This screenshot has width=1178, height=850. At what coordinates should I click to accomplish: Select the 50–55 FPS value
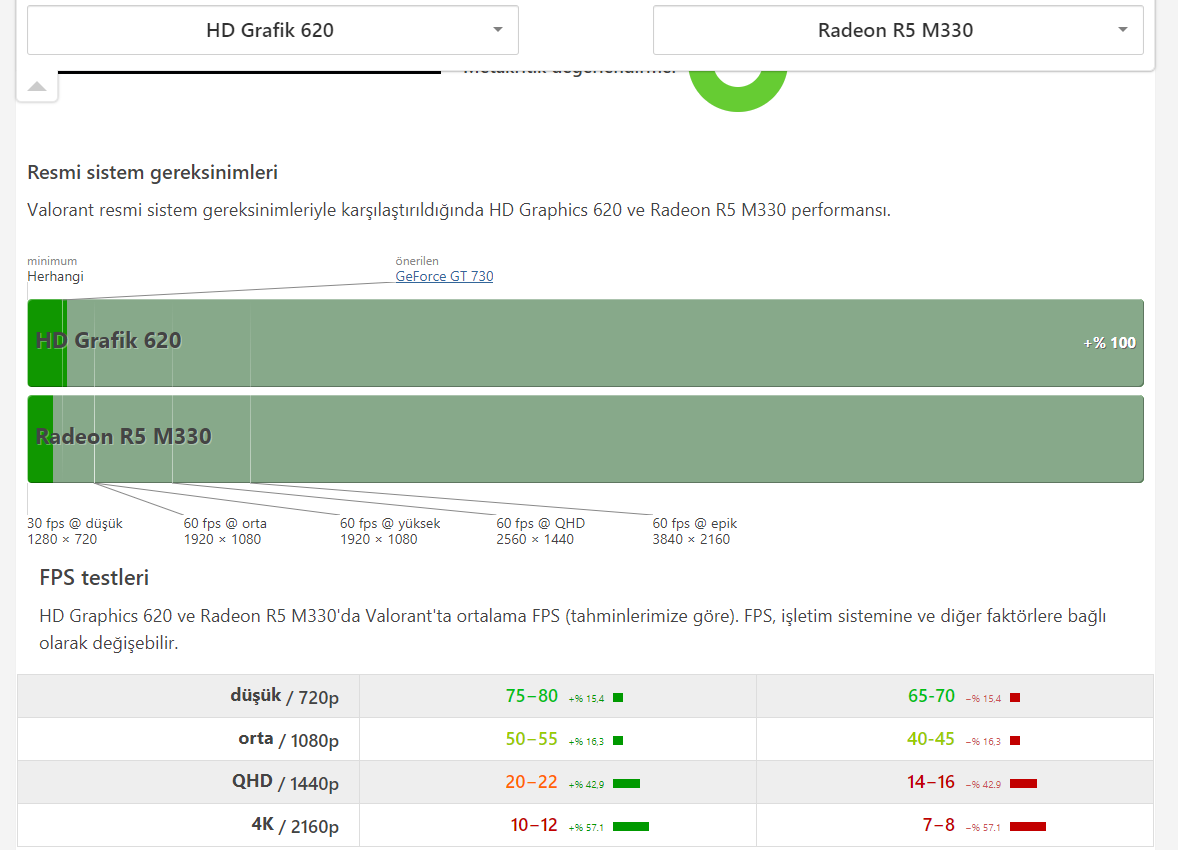tap(531, 739)
